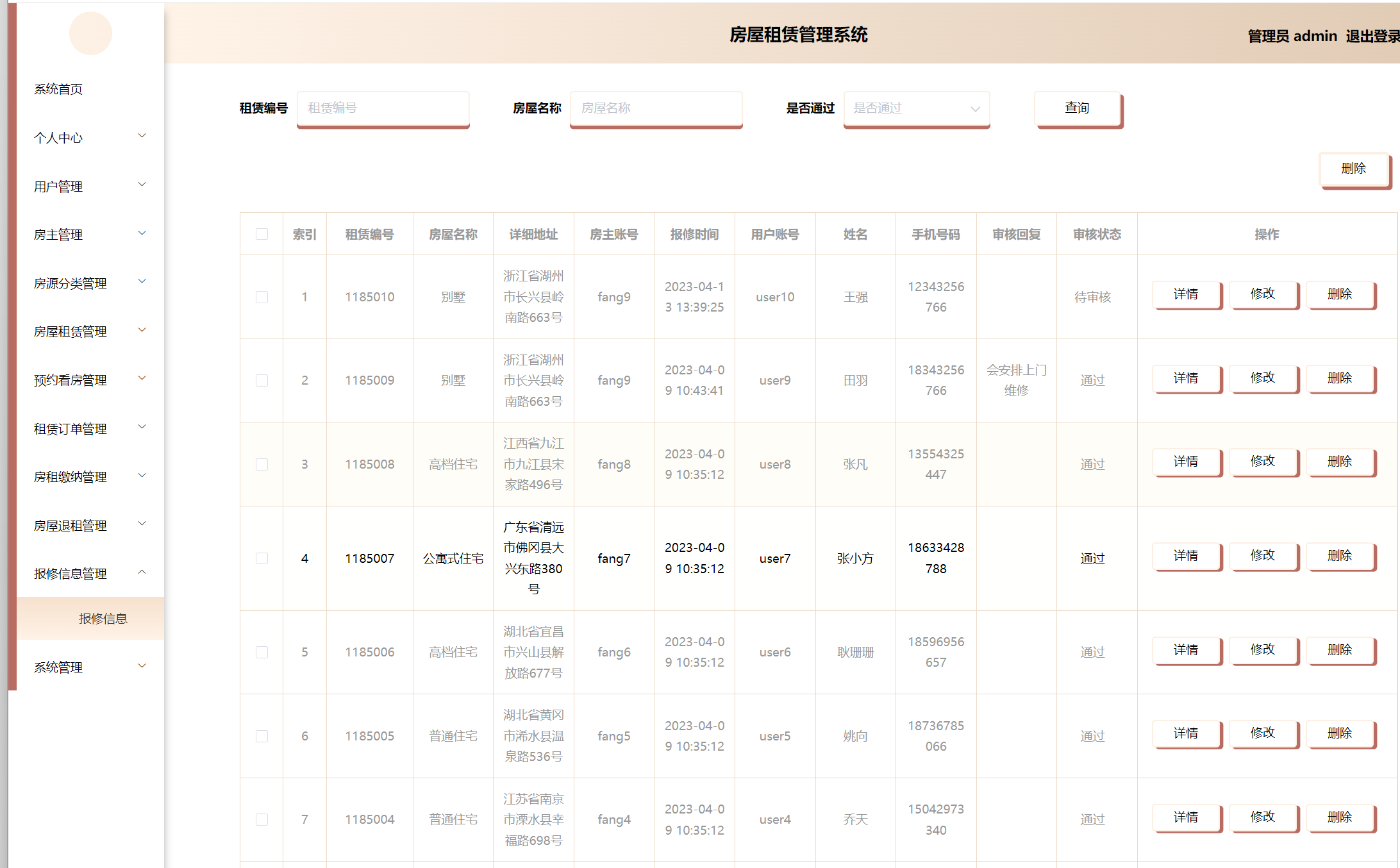This screenshot has height=868, width=1400.
Task: Select the 报修信息 submenu item
Action: pos(103,619)
